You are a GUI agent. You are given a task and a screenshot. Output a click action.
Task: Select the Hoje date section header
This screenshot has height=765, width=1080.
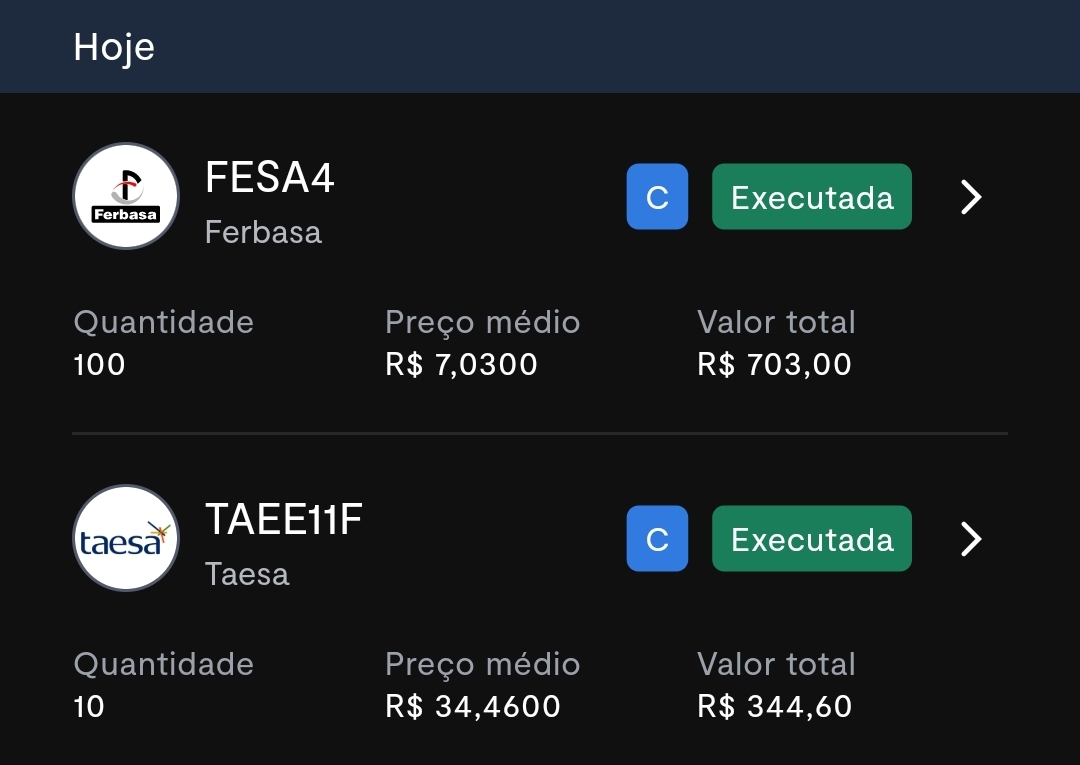click(x=114, y=48)
